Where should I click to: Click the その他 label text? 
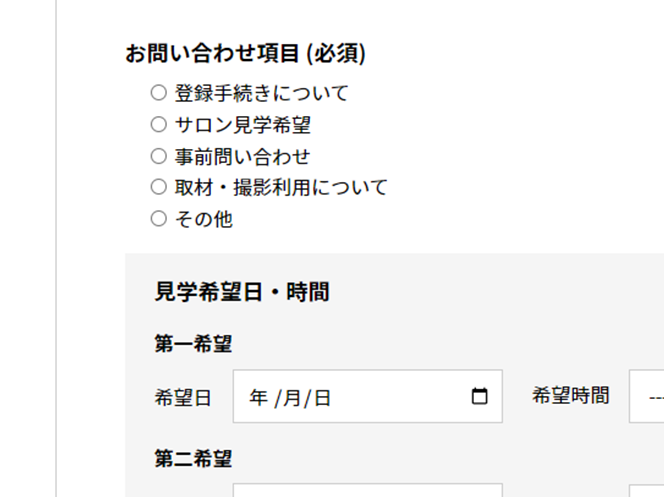pyautogui.click(x=203, y=219)
